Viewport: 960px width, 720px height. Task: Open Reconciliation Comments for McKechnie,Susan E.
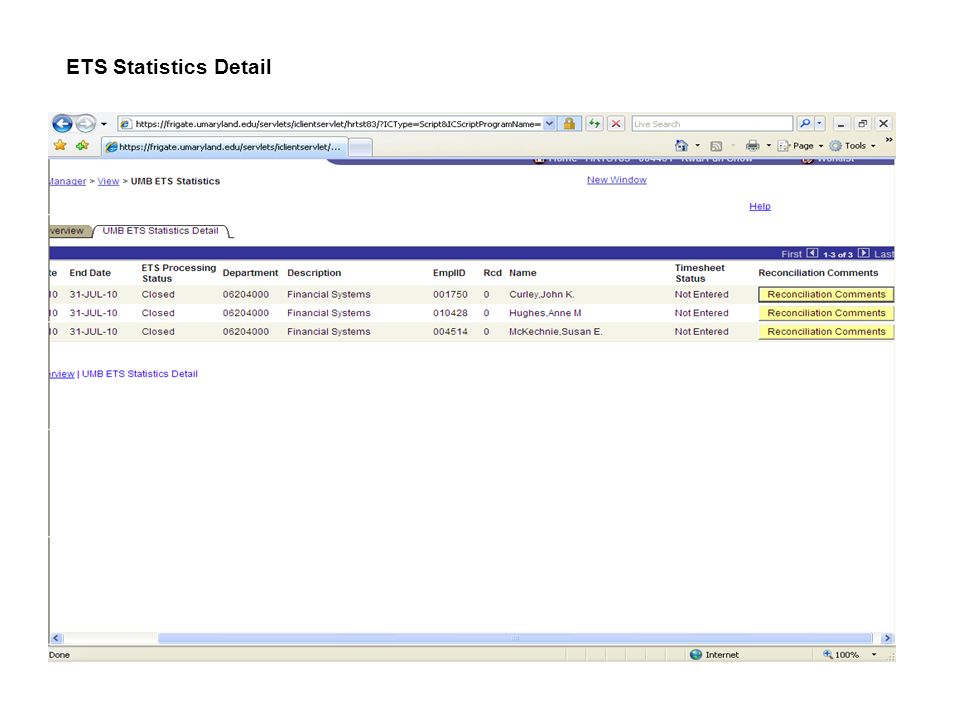tap(826, 332)
